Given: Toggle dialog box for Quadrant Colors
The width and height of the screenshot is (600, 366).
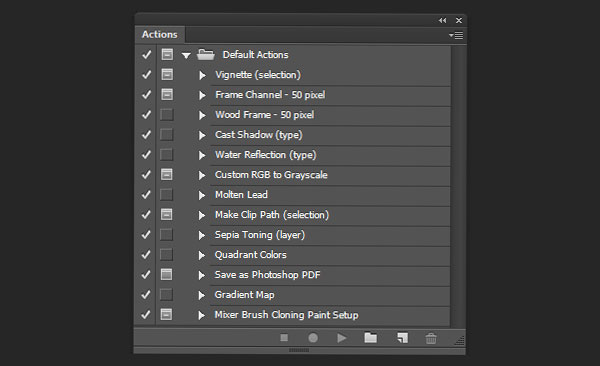Looking at the screenshot, I should tap(166, 254).
